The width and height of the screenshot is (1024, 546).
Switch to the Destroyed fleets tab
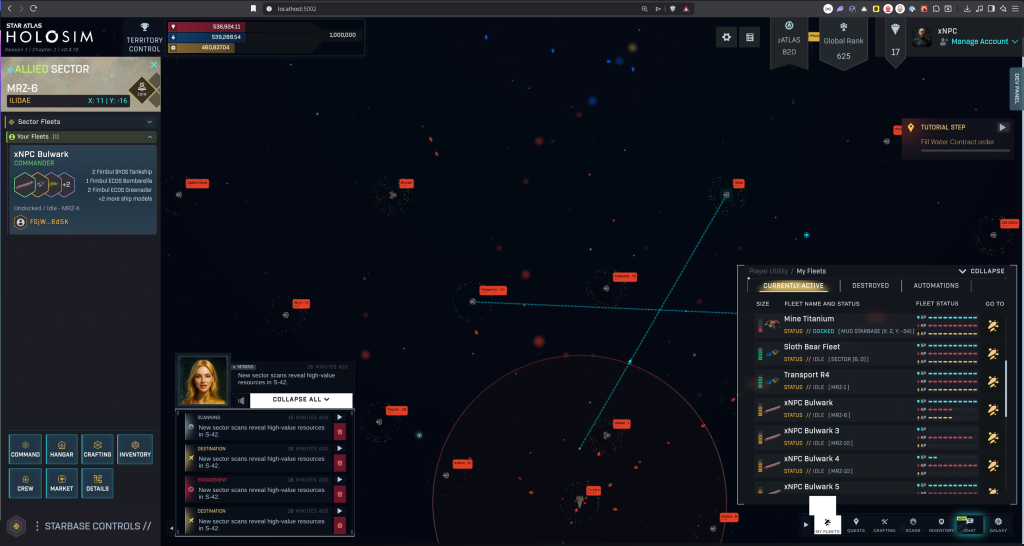pos(870,285)
